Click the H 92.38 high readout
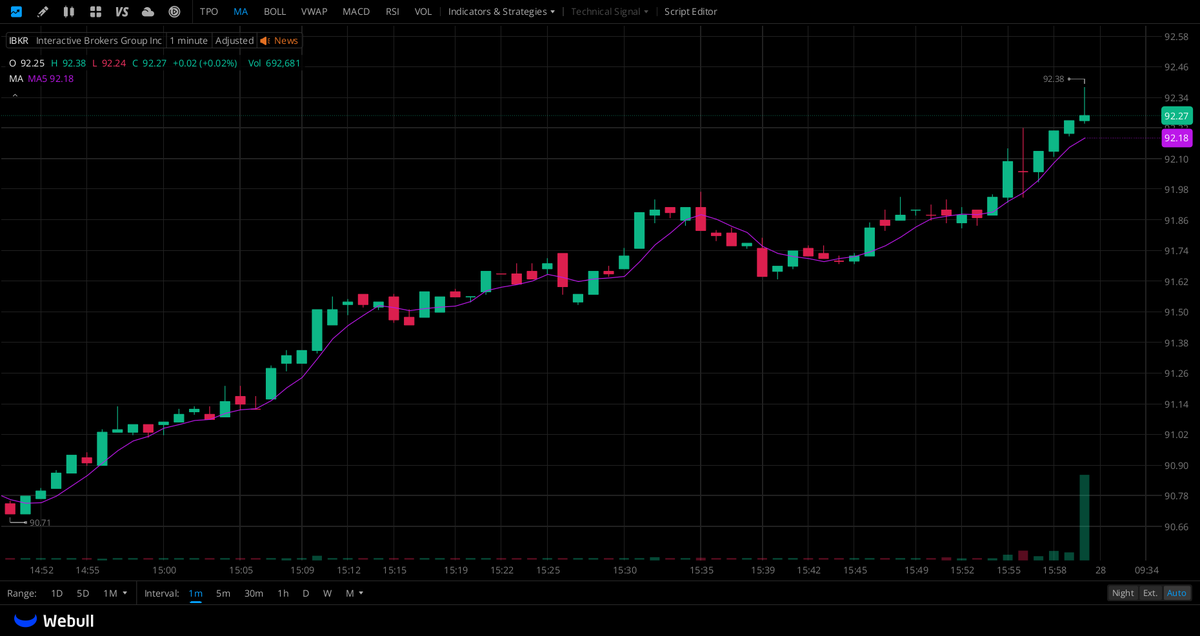The width and height of the screenshot is (1200, 636). point(69,63)
